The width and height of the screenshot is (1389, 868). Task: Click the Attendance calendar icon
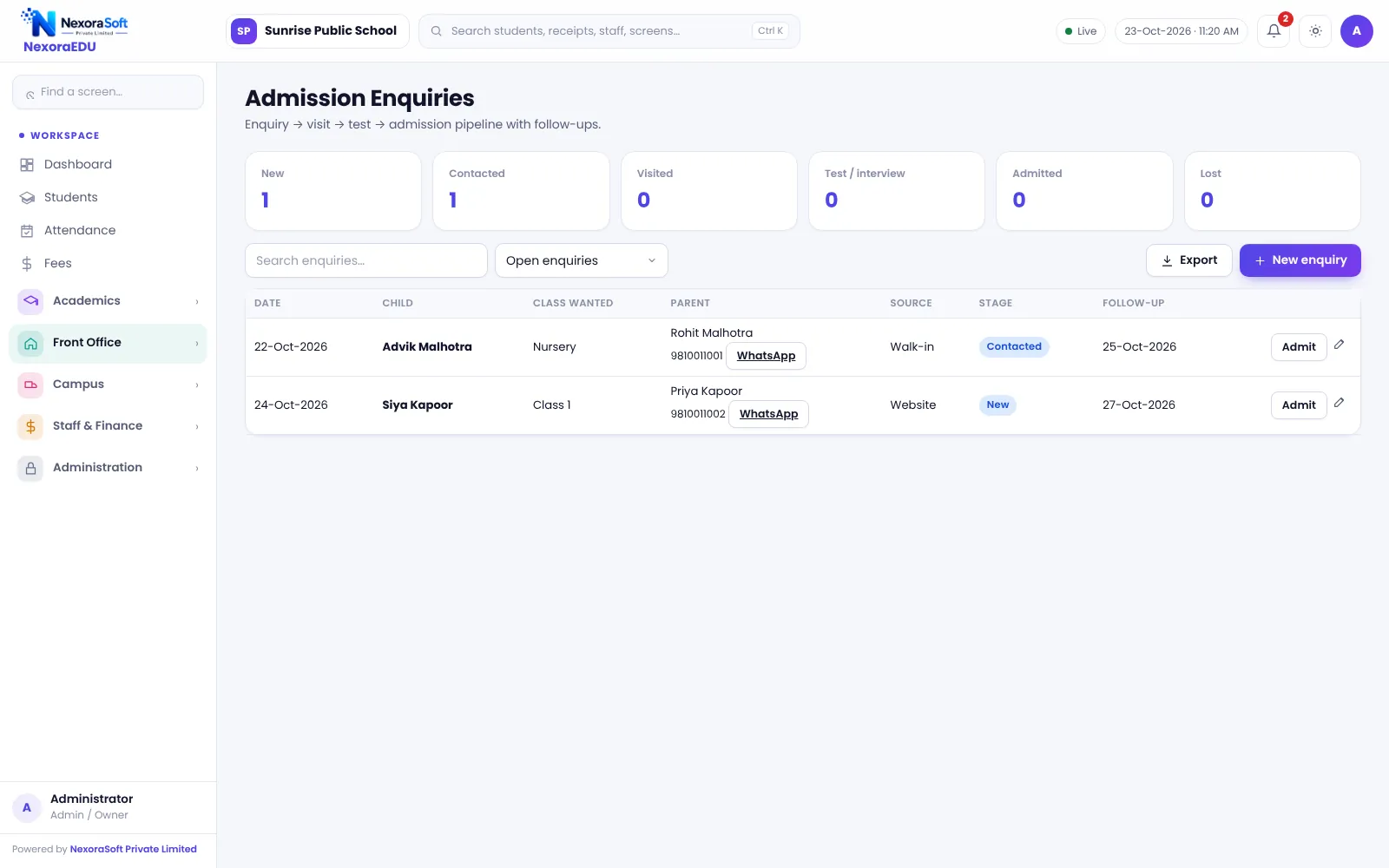[x=27, y=231]
